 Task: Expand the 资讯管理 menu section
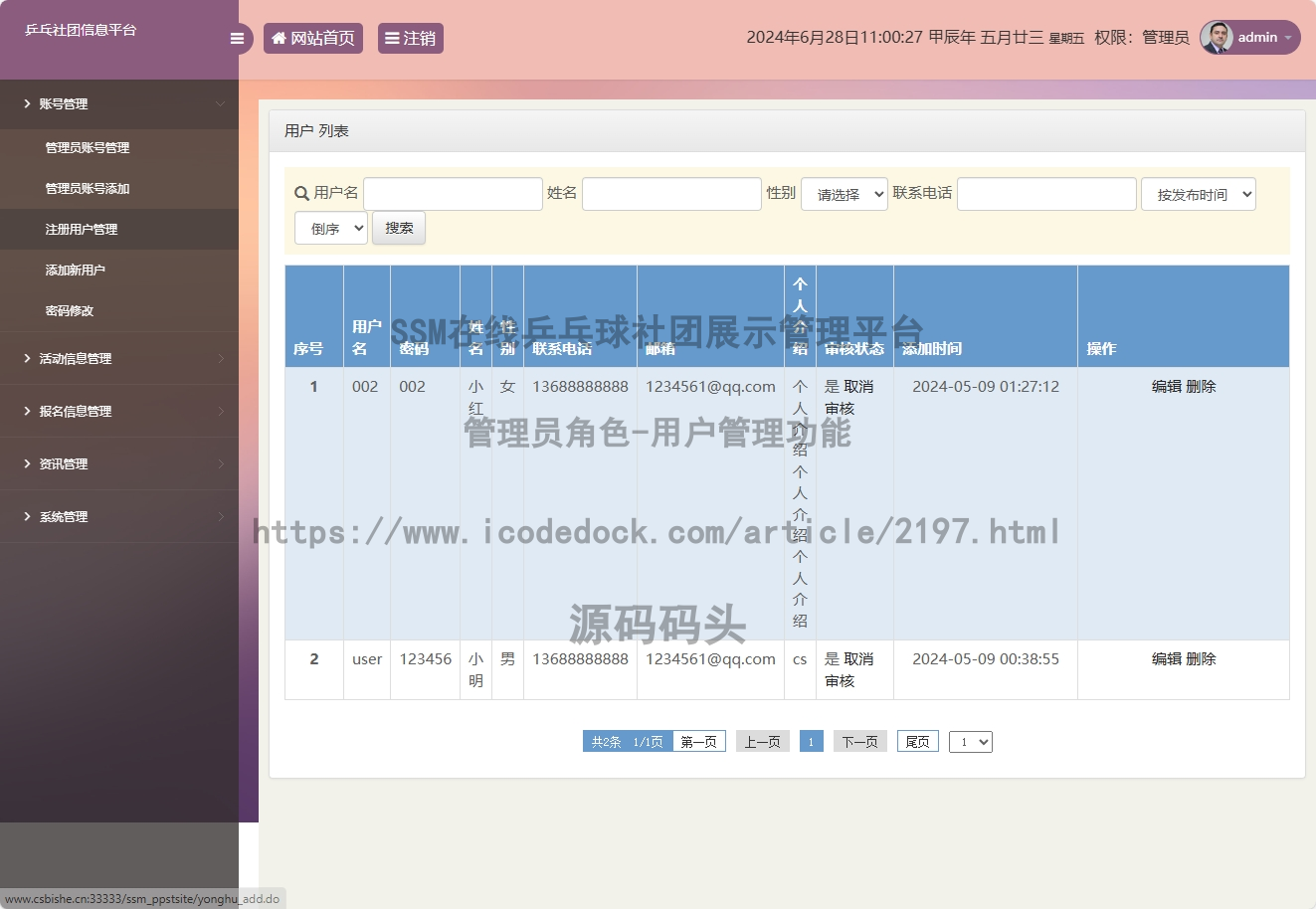point(119,463)
